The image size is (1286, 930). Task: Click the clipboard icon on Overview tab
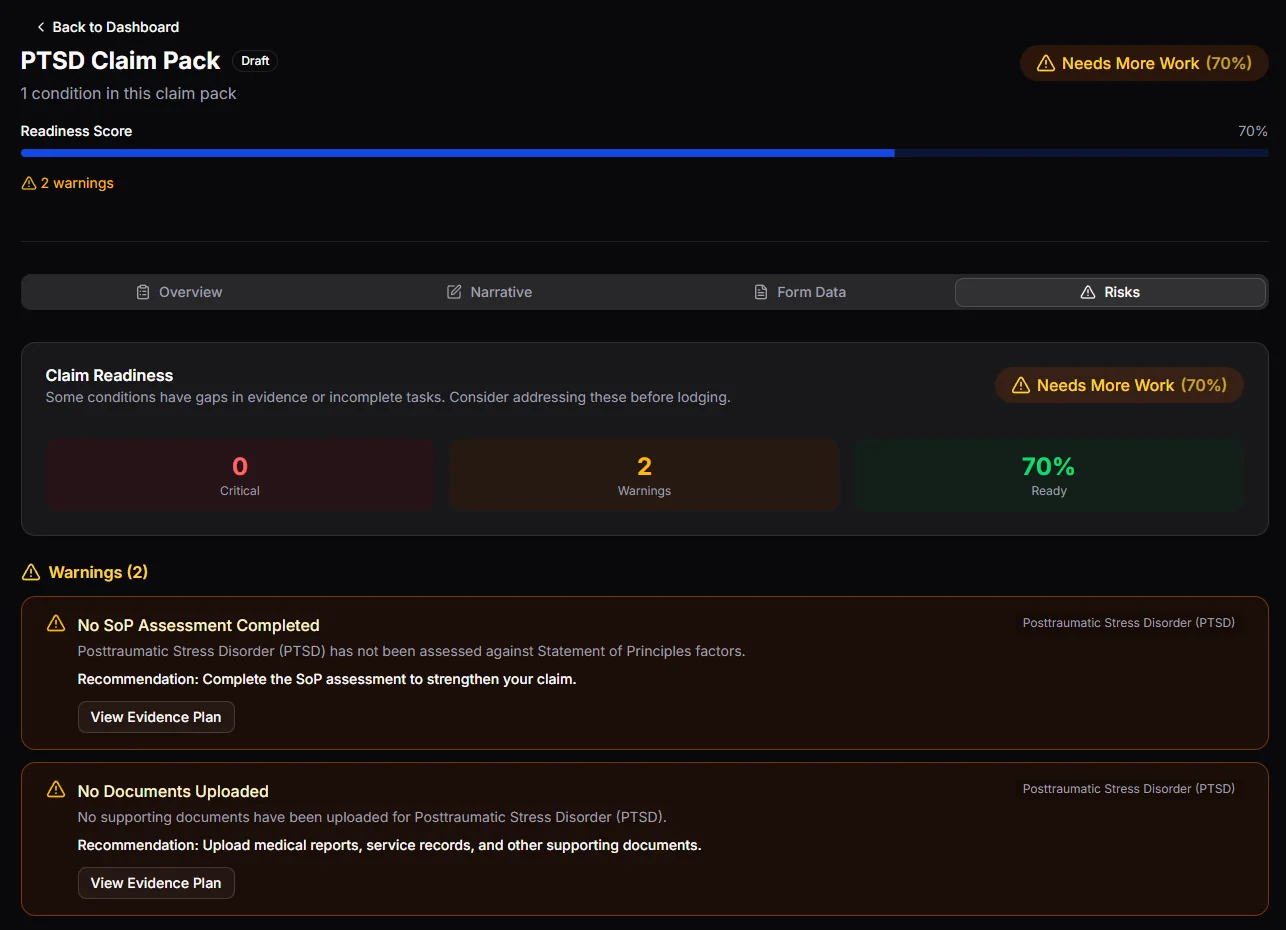tap(143, 292)
